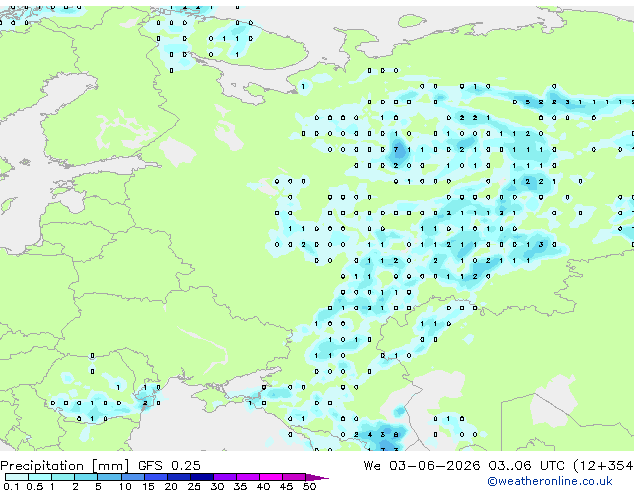Click the '03..06 UTC' time text
634x490 pixels.
(526, 466)
